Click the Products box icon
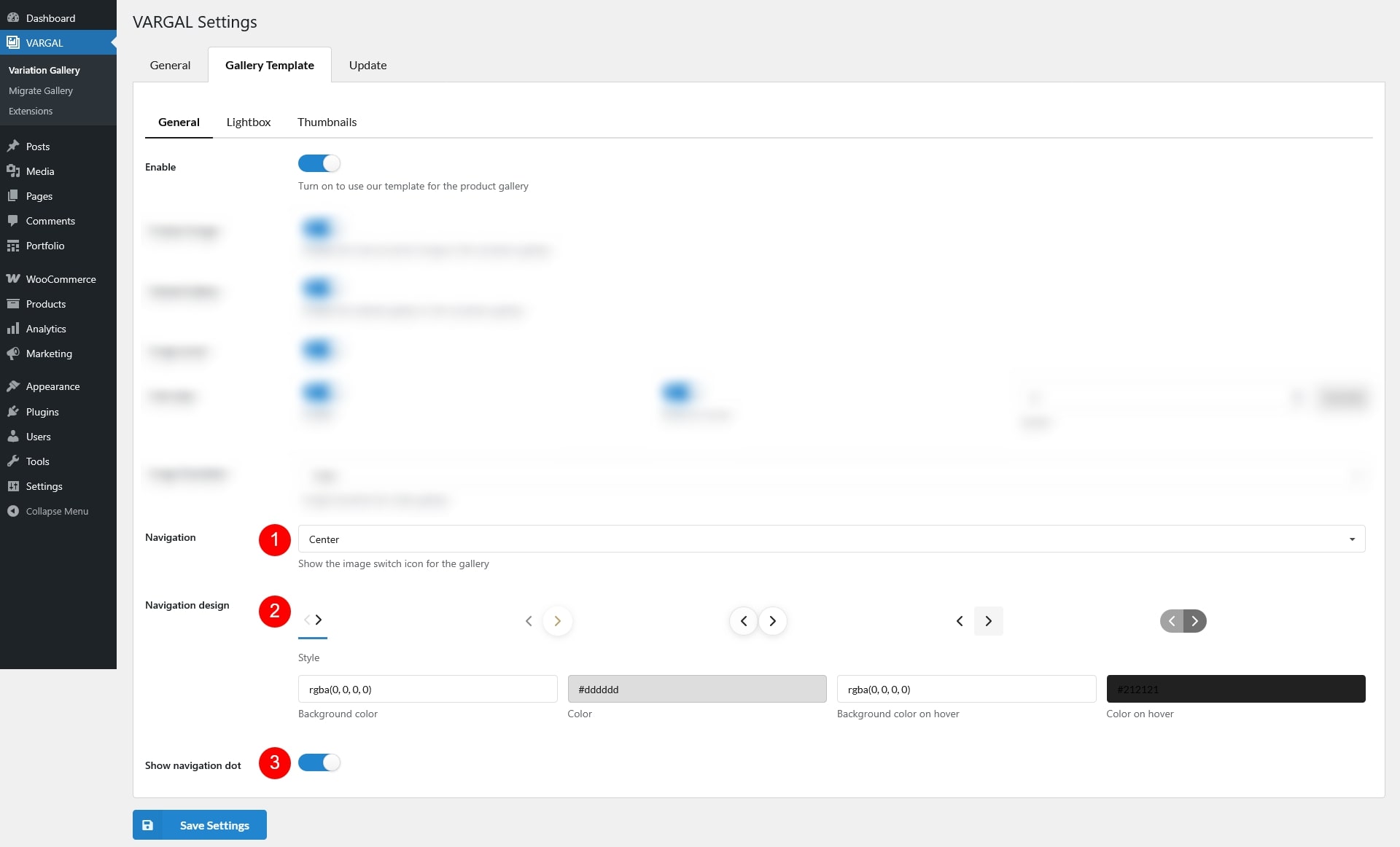 click(x=13, y=303)
